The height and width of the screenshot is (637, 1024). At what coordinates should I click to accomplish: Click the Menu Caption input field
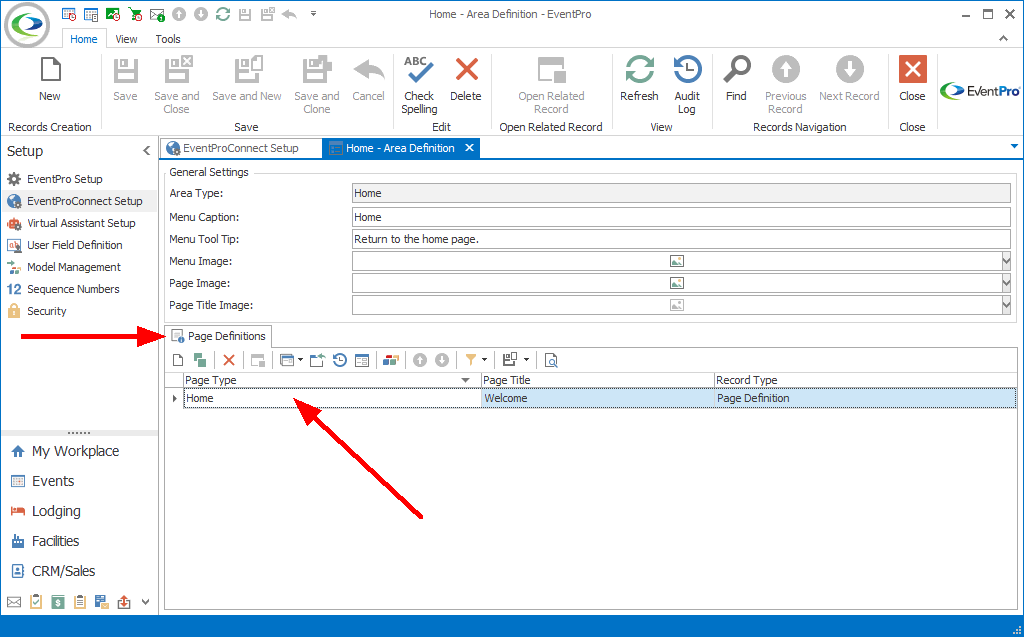pos(681,218)
